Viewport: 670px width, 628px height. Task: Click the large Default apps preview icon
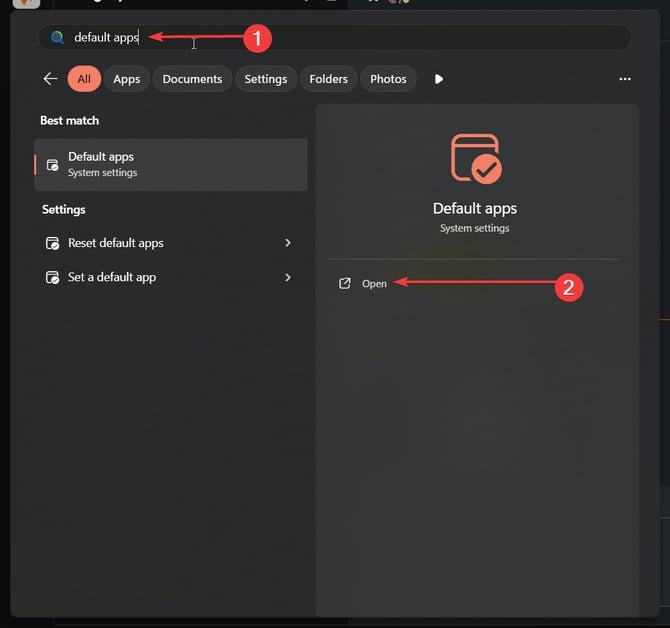(476, 158)
